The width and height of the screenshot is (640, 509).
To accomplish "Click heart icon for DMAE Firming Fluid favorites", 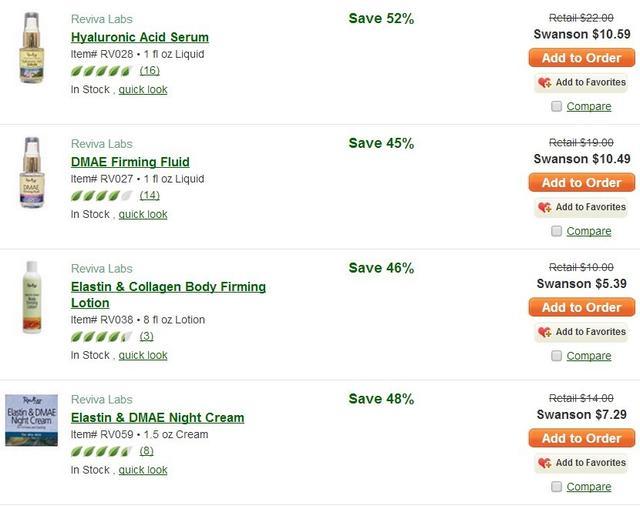I will click(x=544, y=207).
